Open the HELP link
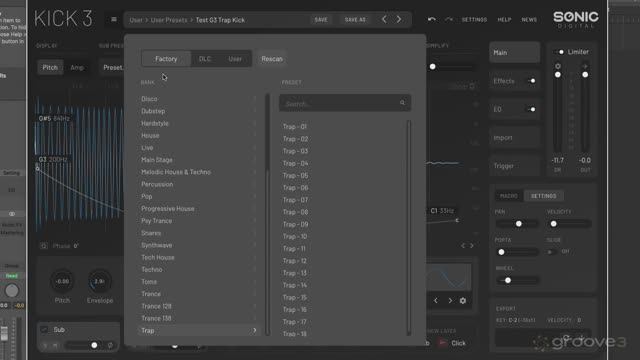Screen dimensions: 640x360 [x=504, y=20]
